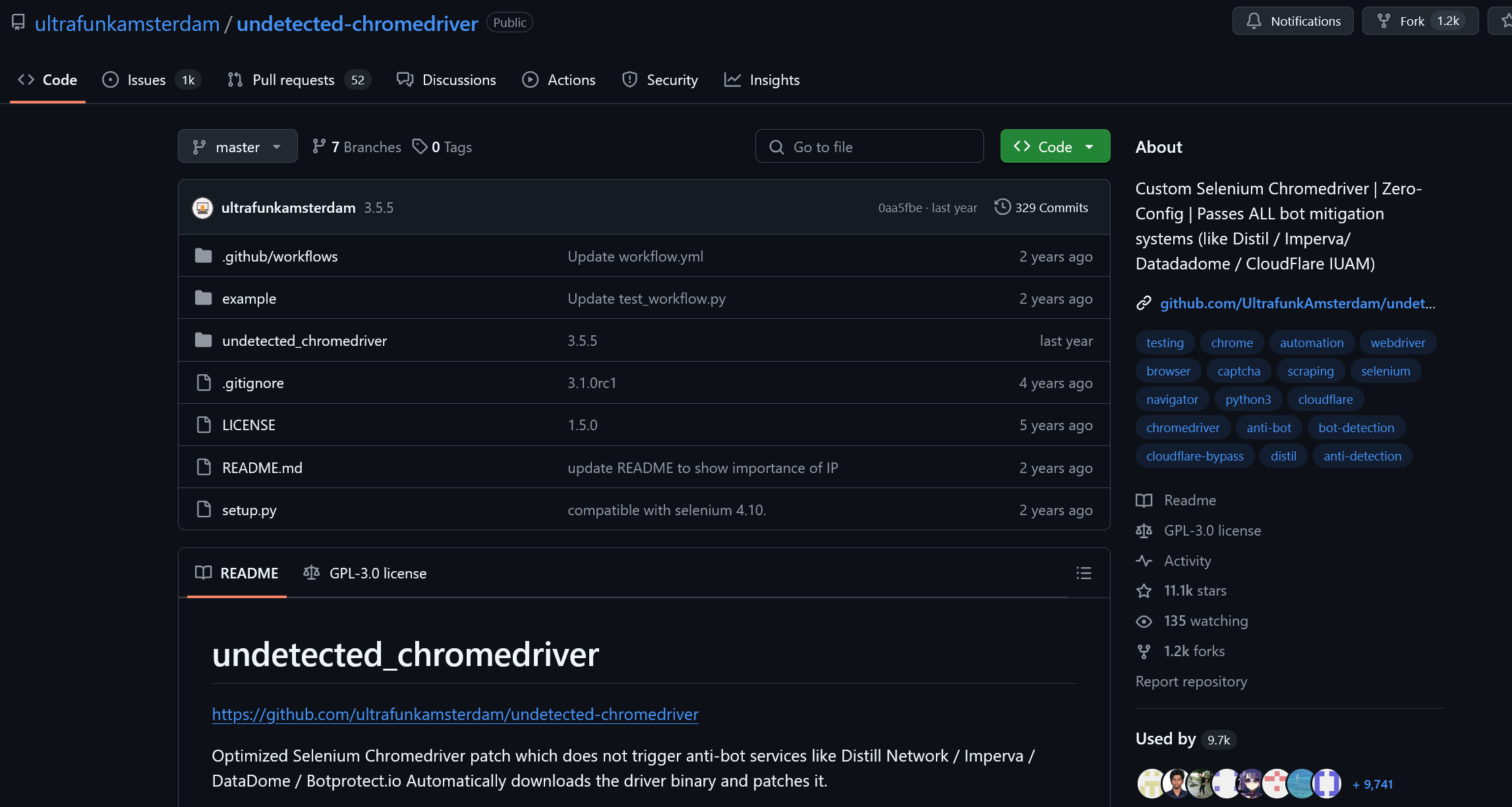Open the master branch dropdown
The image size is (1512, 807).
point(237,146)
